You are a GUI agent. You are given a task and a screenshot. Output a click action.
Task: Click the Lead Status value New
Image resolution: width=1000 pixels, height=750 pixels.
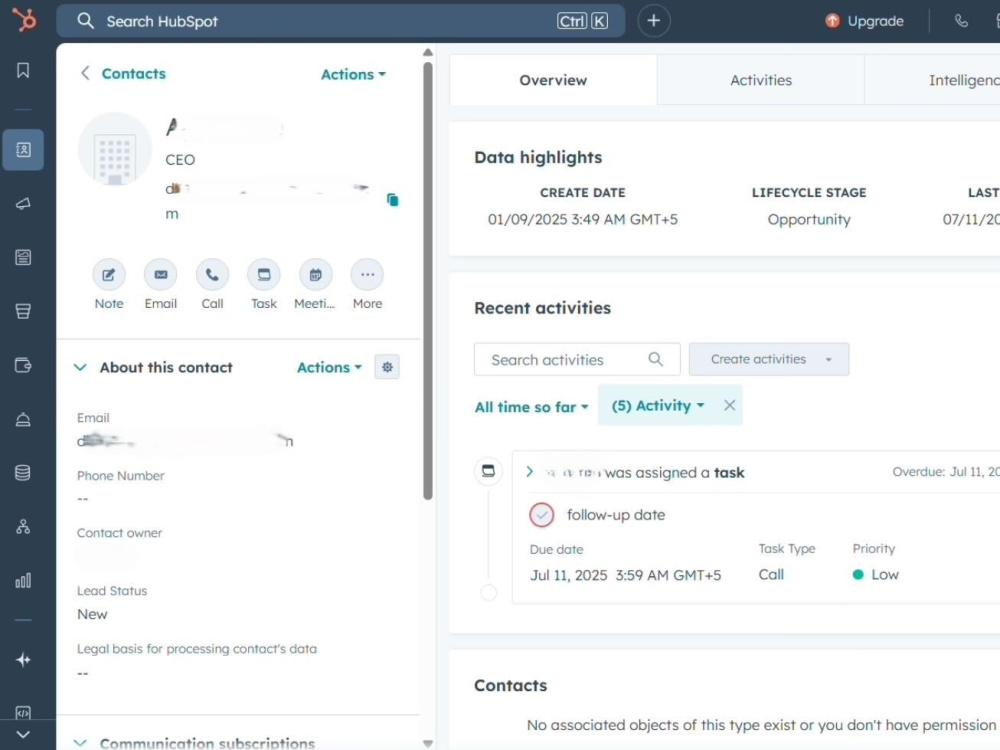(x=92, y=614)
